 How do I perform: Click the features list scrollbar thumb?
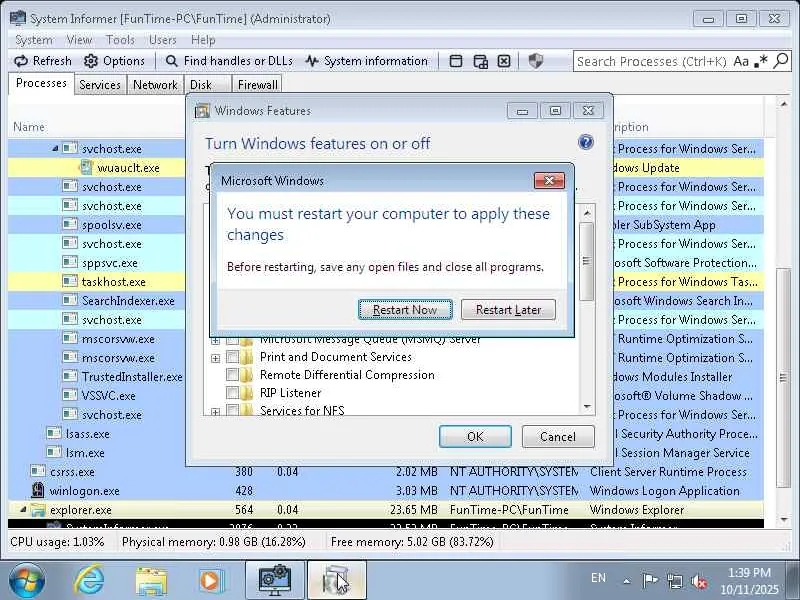(586, 261)
